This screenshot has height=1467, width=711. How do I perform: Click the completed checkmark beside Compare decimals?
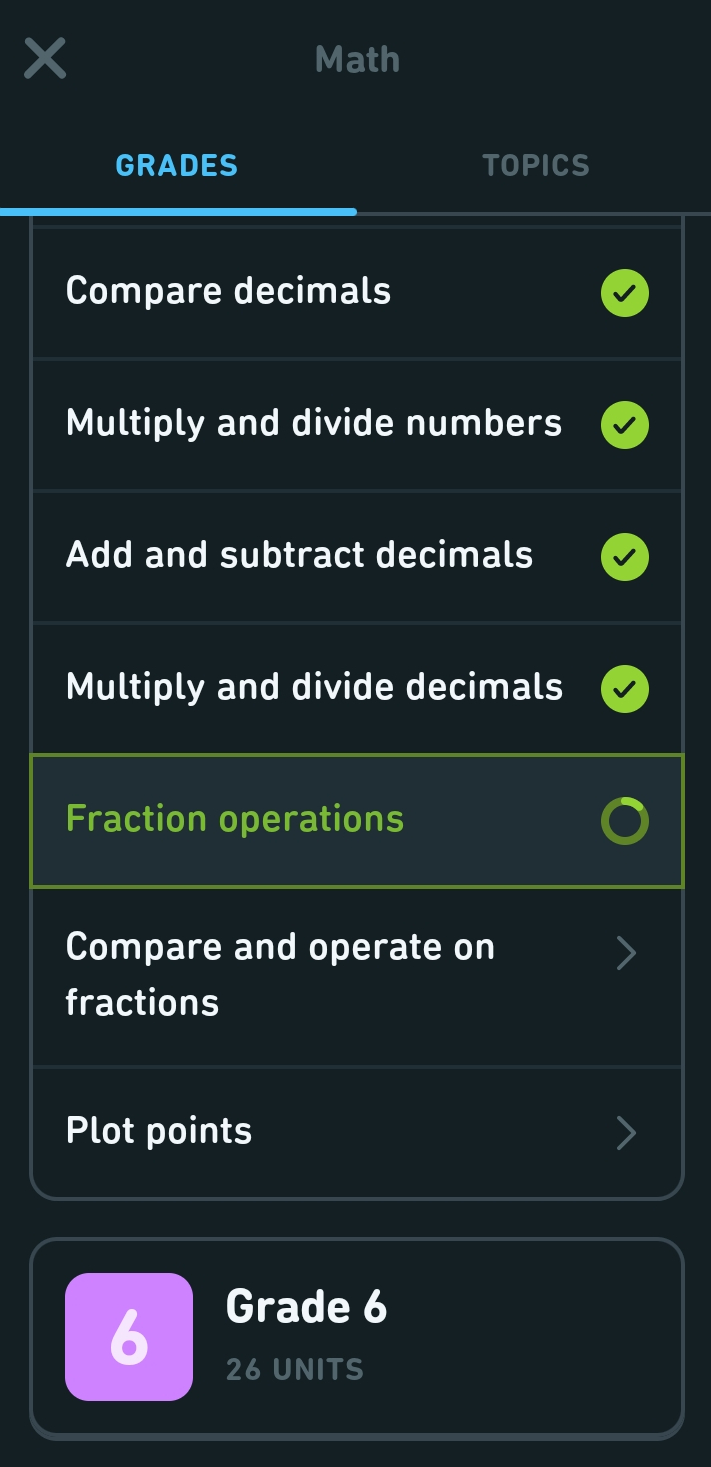(x=625, y=292)
